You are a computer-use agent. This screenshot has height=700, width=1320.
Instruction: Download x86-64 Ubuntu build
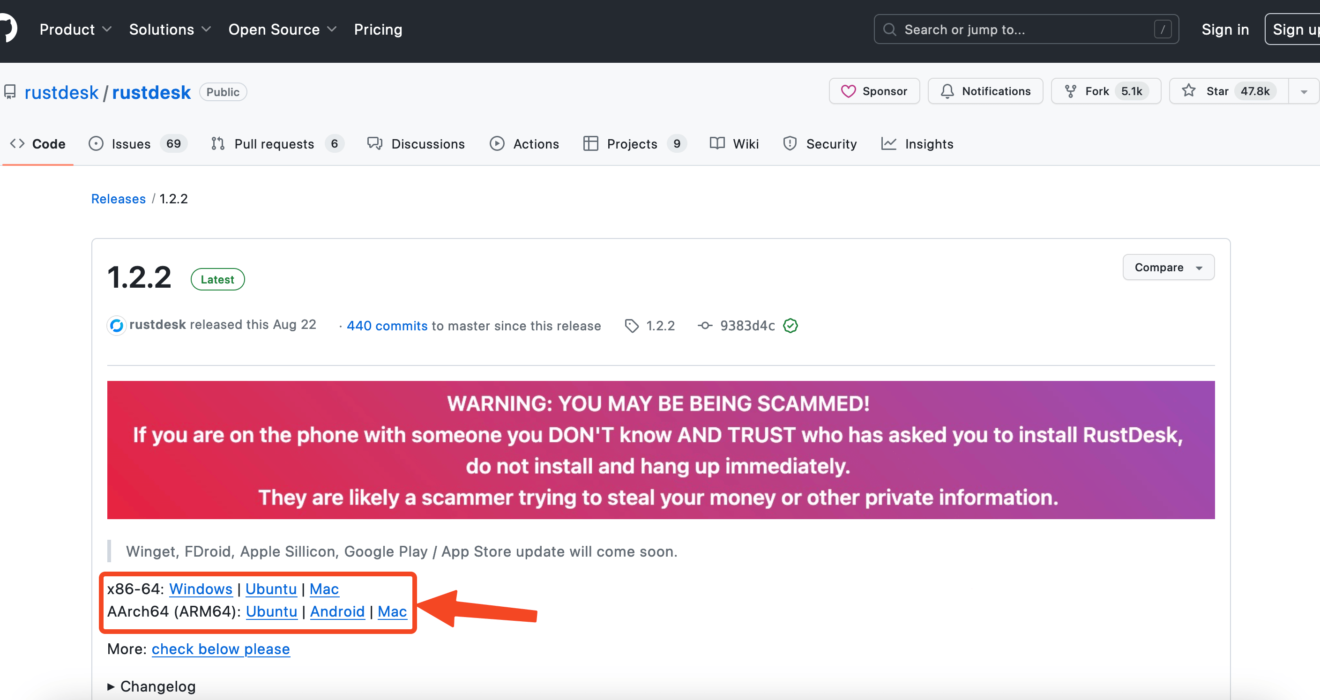tap(271, 589)
